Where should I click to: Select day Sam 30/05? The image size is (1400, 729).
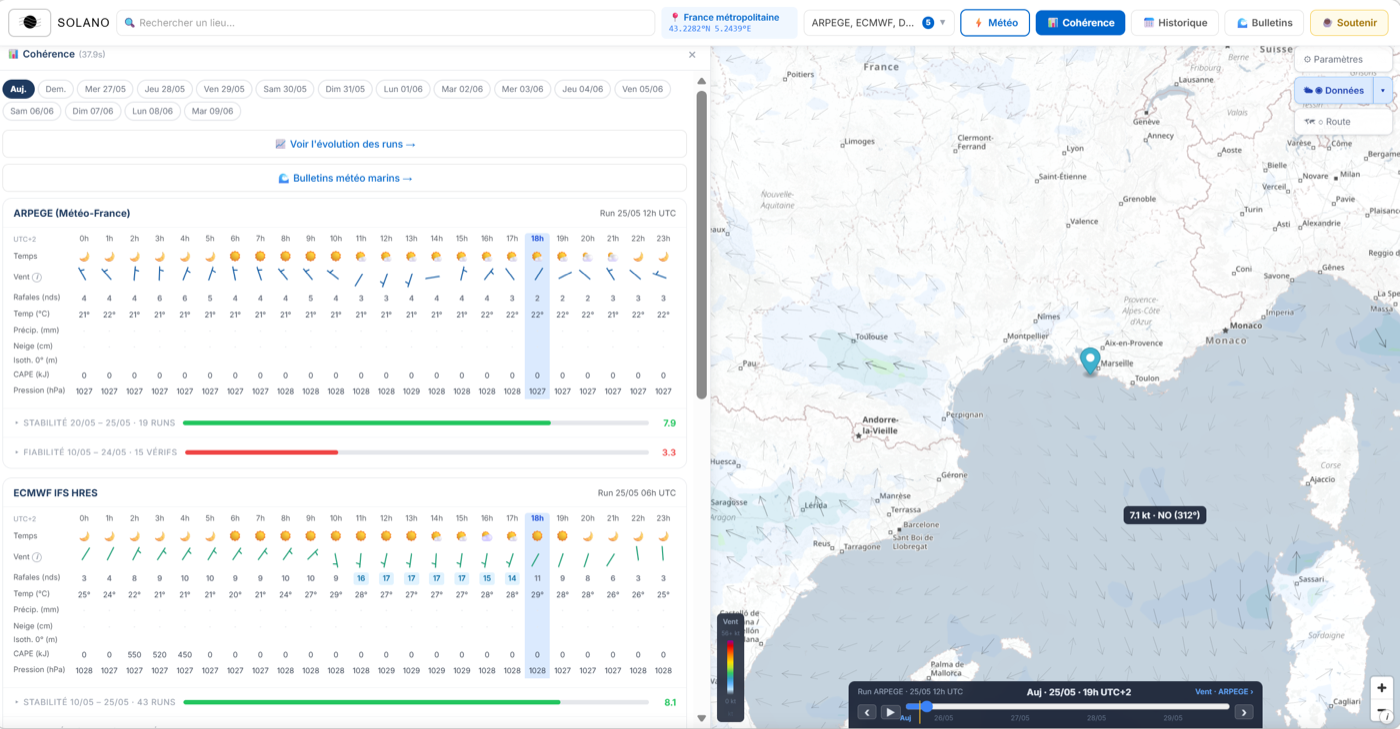[285, 89]
